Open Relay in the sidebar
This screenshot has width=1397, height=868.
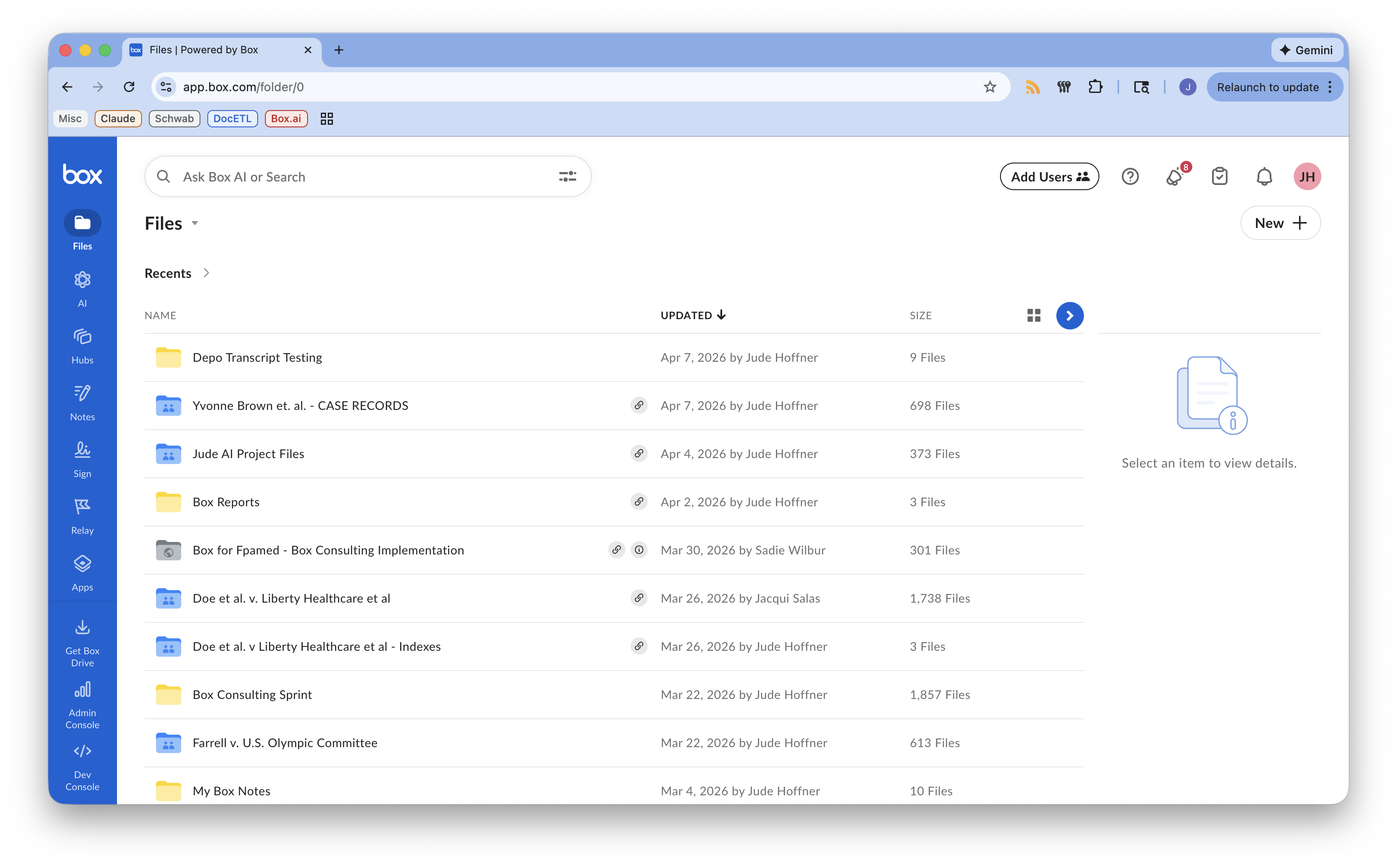click(x=82, y=514)
